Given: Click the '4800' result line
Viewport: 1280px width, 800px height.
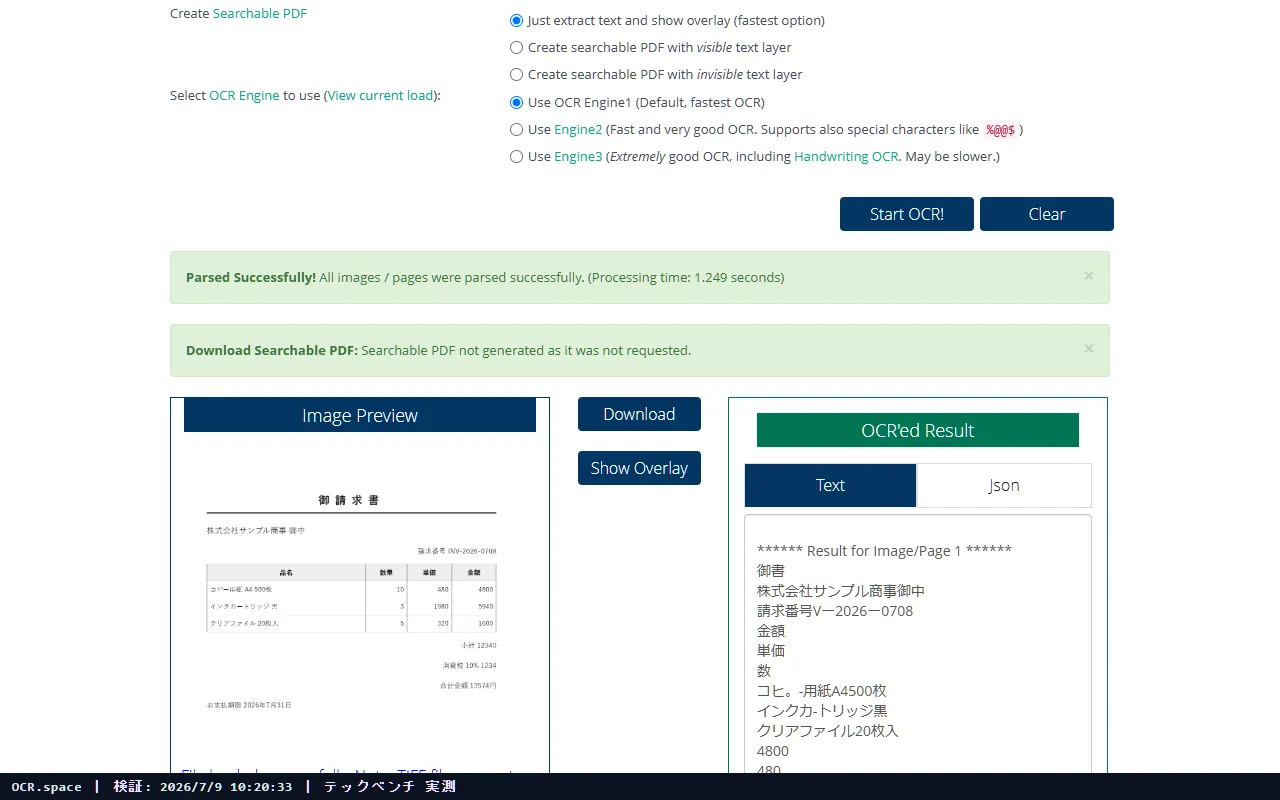Looking at the screenshot, I should click(x=773, y=751).
